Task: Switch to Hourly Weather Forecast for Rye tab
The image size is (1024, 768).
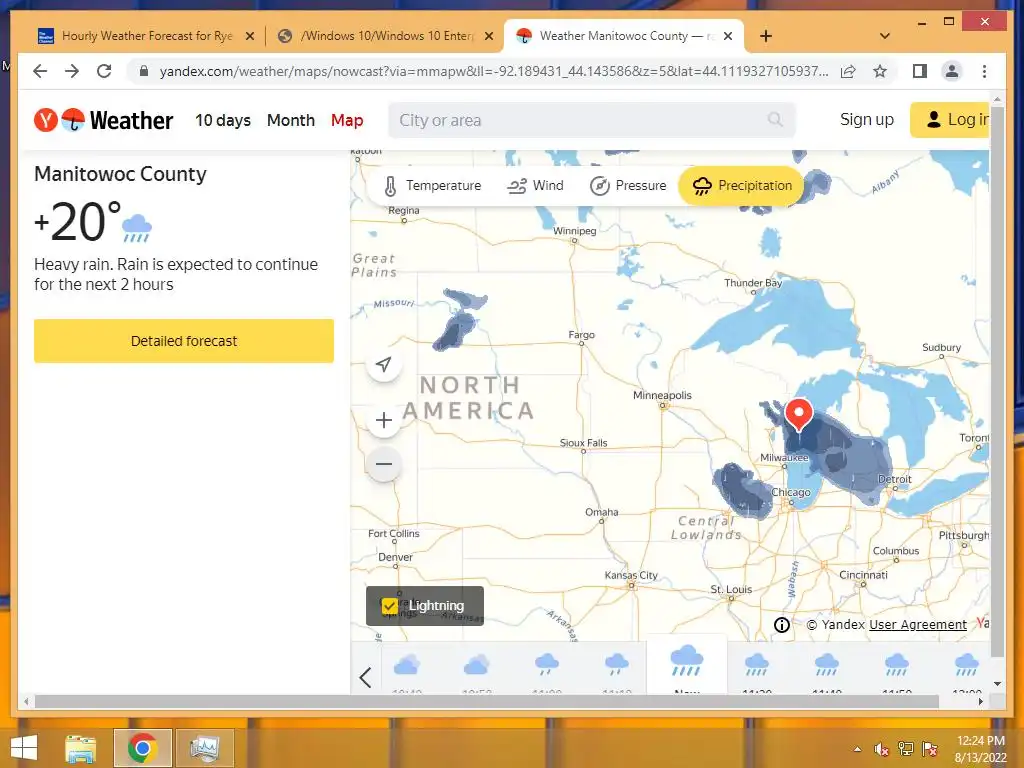Action: click(147, 36)
